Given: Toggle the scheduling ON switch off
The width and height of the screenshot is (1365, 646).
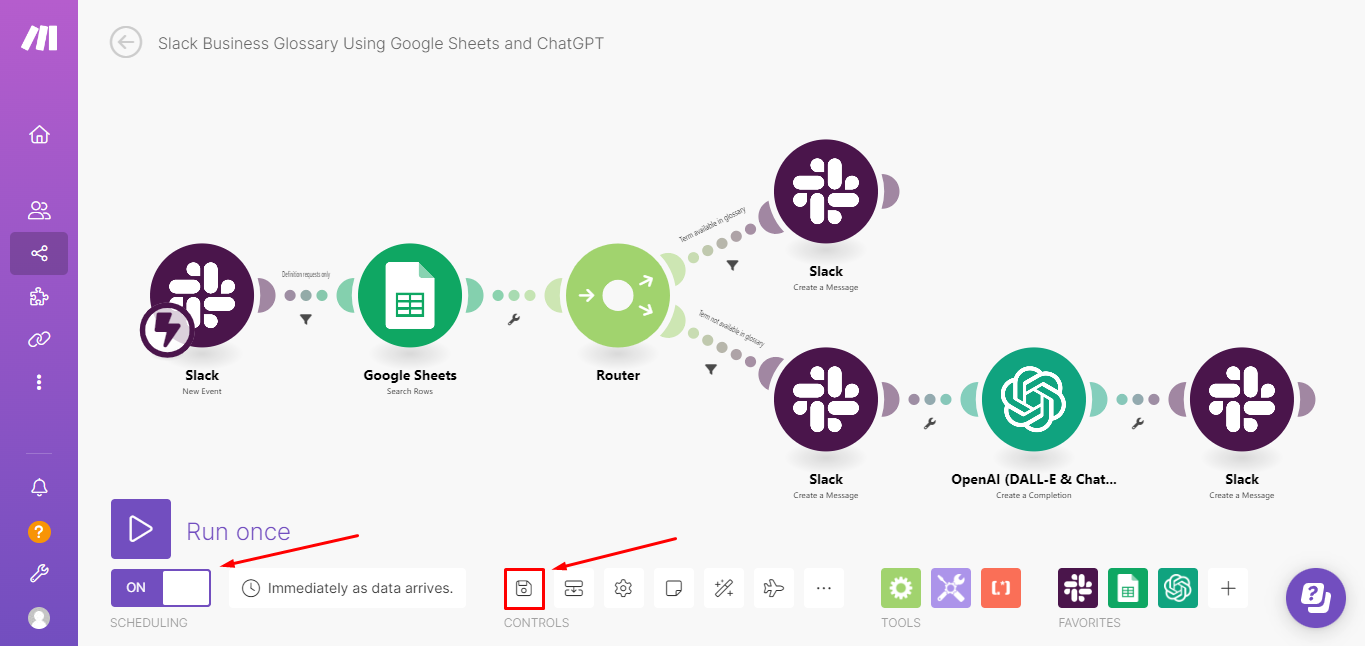Looking at the screenshot, I should pyautogui.click(x=161, y=588).
